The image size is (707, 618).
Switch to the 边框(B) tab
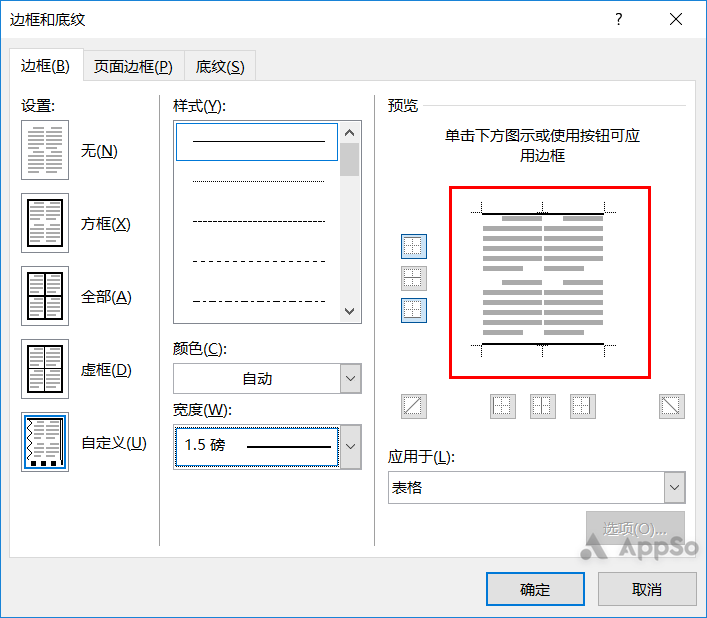coord(46,66)
